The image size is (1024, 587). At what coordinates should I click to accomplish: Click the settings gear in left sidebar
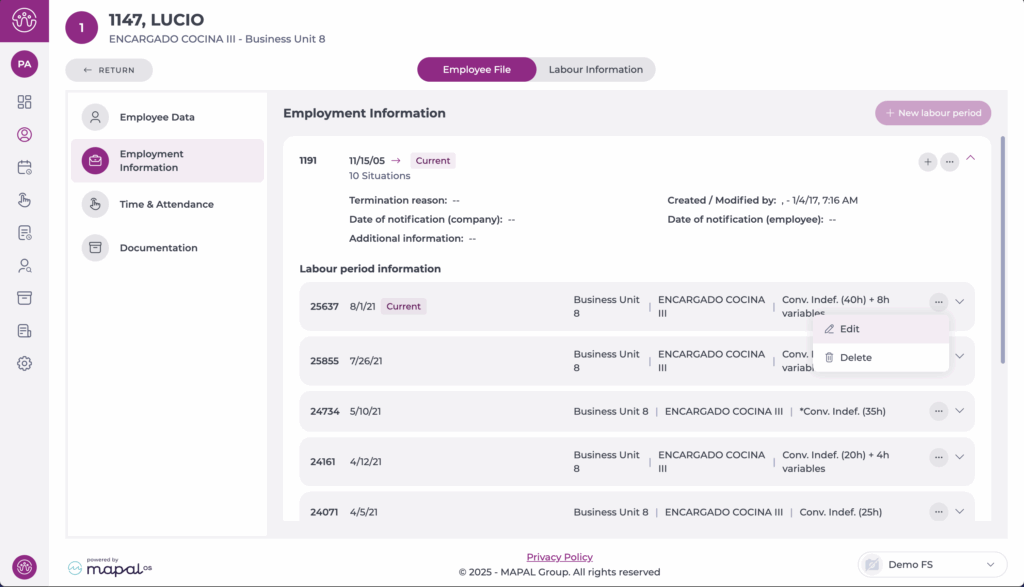(x=24, y=363)
